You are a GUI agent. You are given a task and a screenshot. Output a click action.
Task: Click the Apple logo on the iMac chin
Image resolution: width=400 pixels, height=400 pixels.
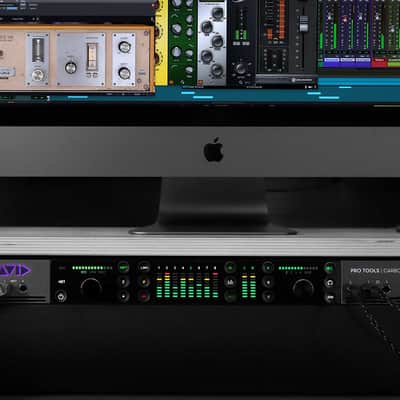[213, 149]
